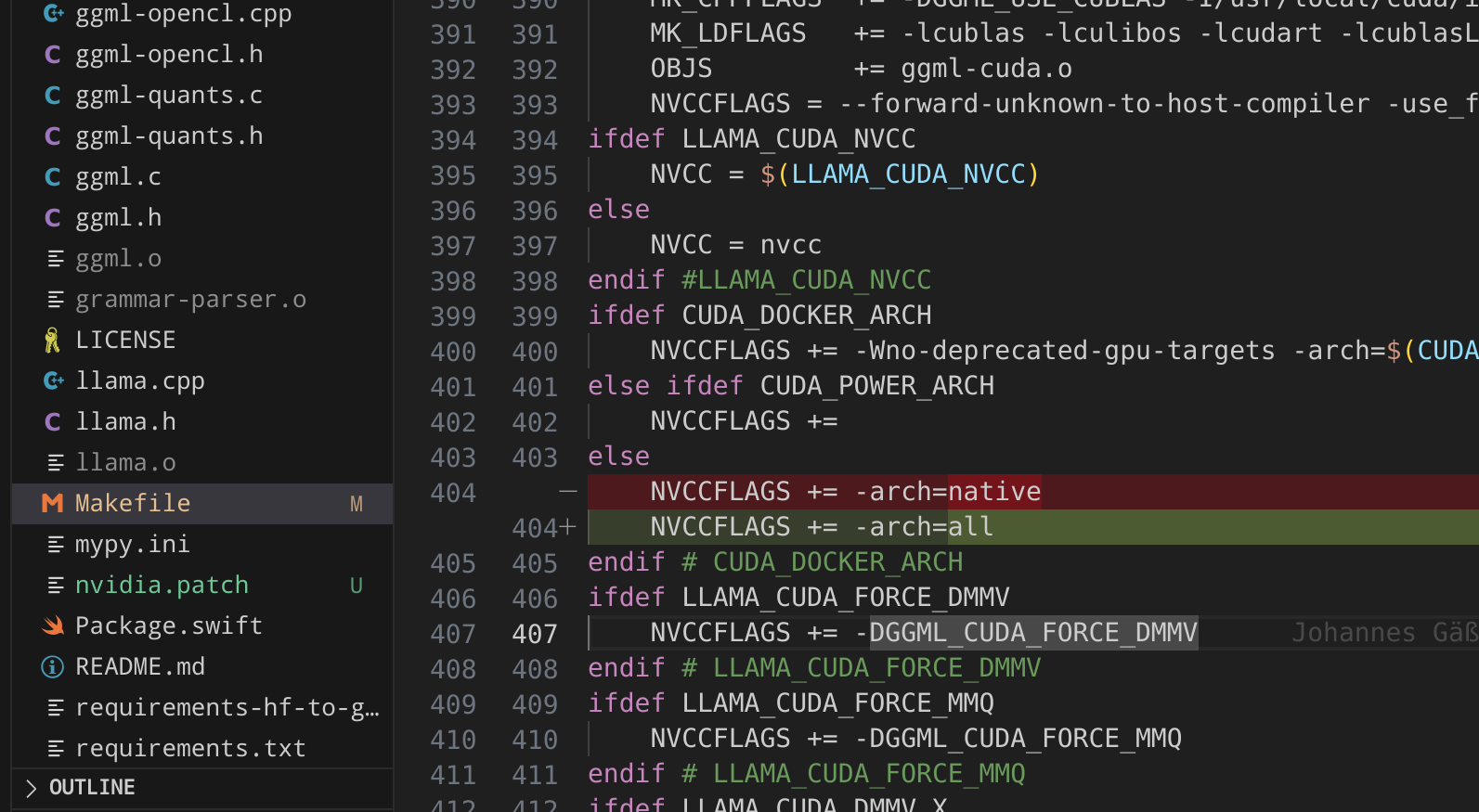Click 'endif #LLAMA_CUDA_NVCC' on line 398
The height and width of the screenshot is (812, 1479).
coord(759,280)
